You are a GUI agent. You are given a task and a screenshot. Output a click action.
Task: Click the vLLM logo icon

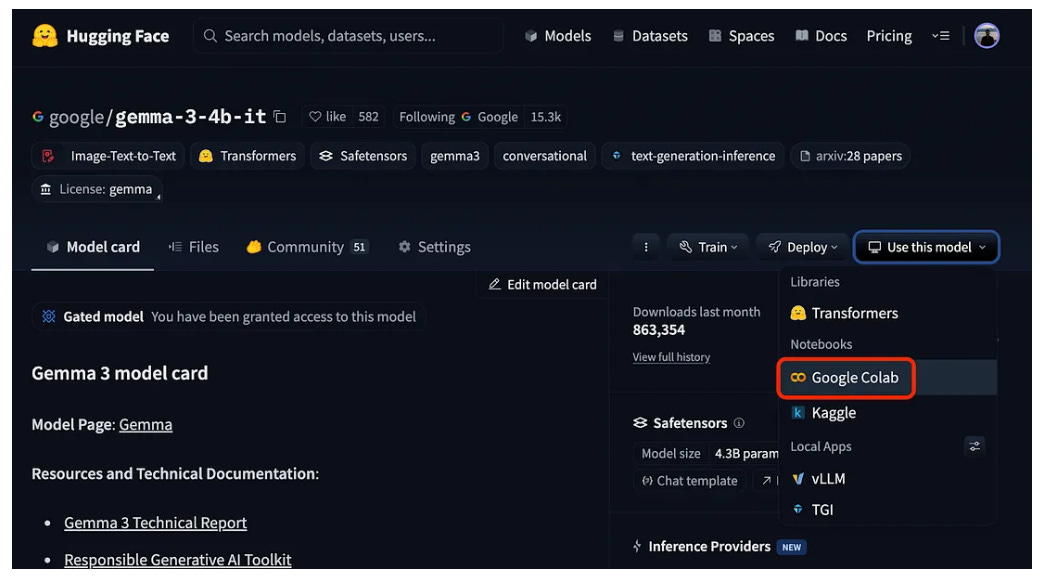[x=797, y=479]
